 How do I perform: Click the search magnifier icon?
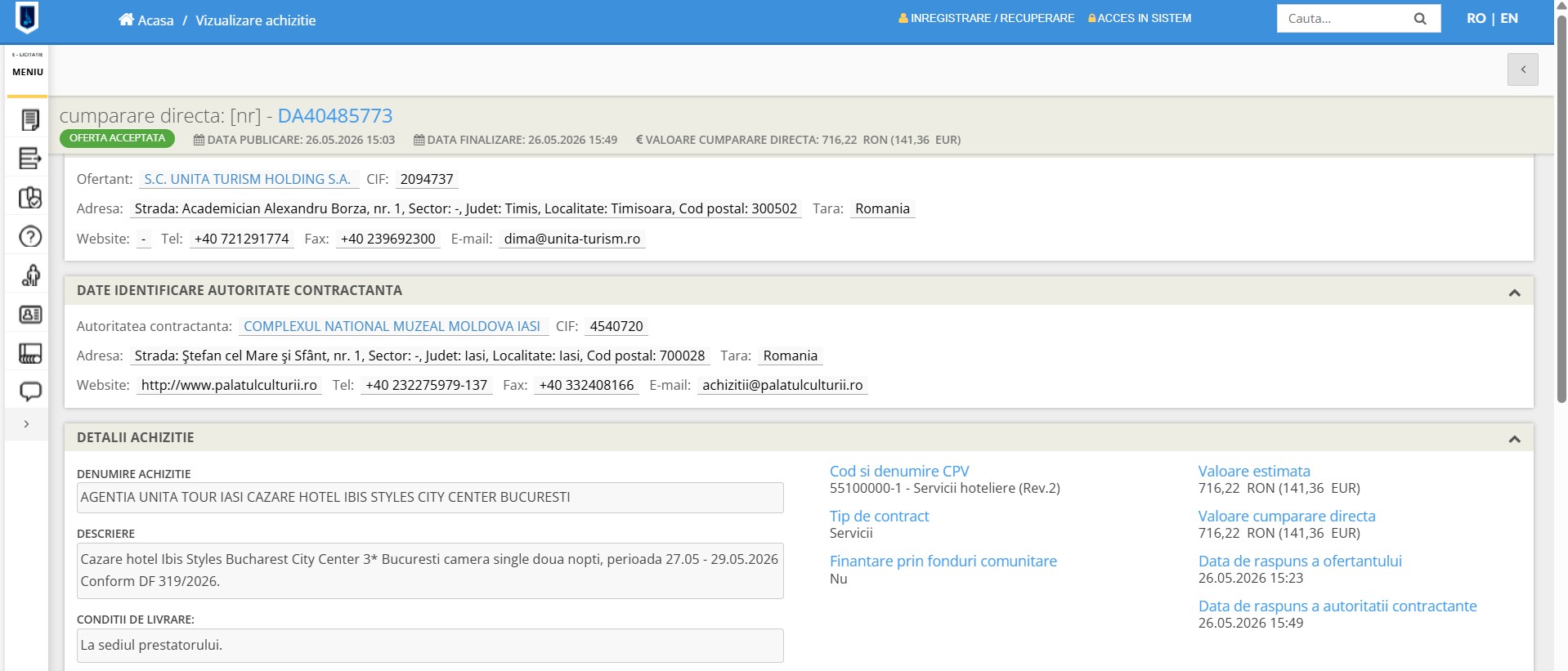click(x=1420, y=19)
